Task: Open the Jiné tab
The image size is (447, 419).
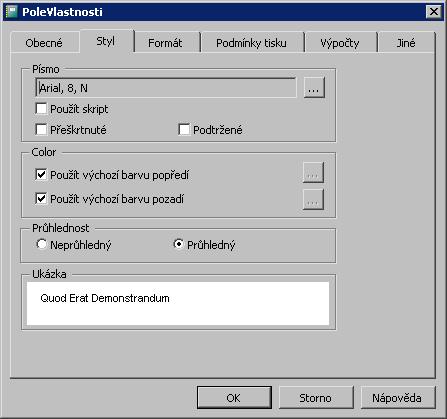Action: (406, 43)
